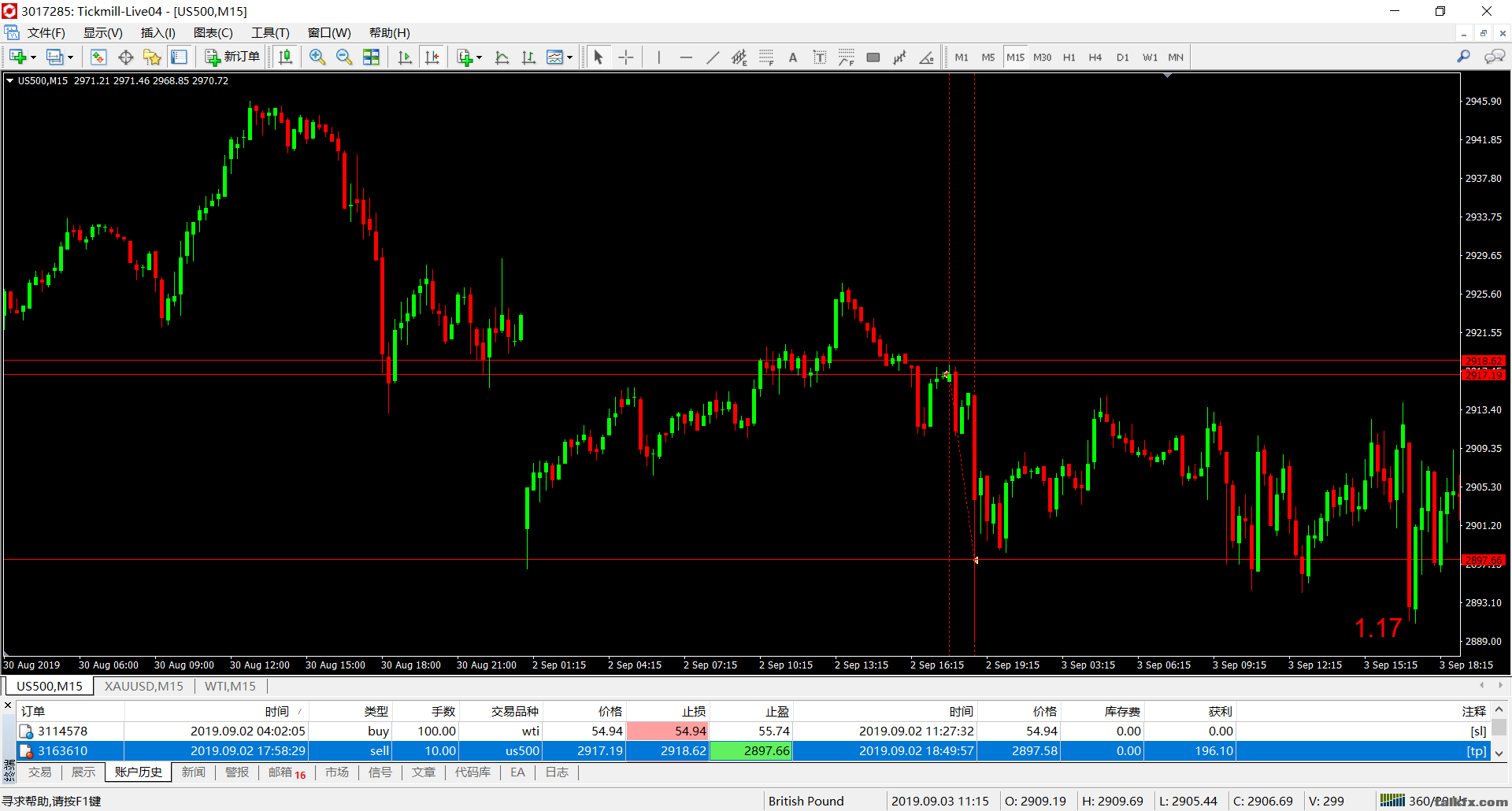Insert a text label box
The image size is (1512, 811).
point(820,57)
